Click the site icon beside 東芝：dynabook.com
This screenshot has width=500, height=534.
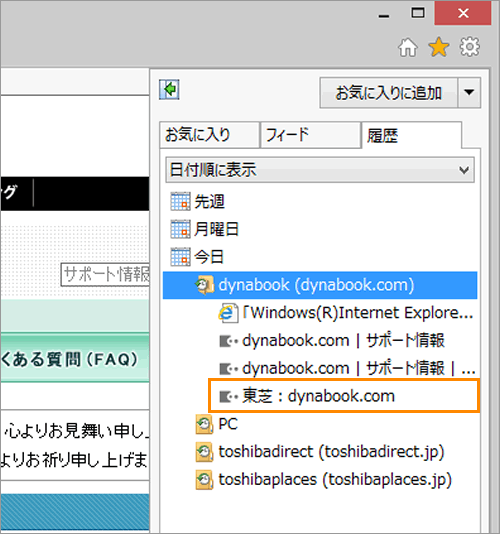[x=228, y=396]
